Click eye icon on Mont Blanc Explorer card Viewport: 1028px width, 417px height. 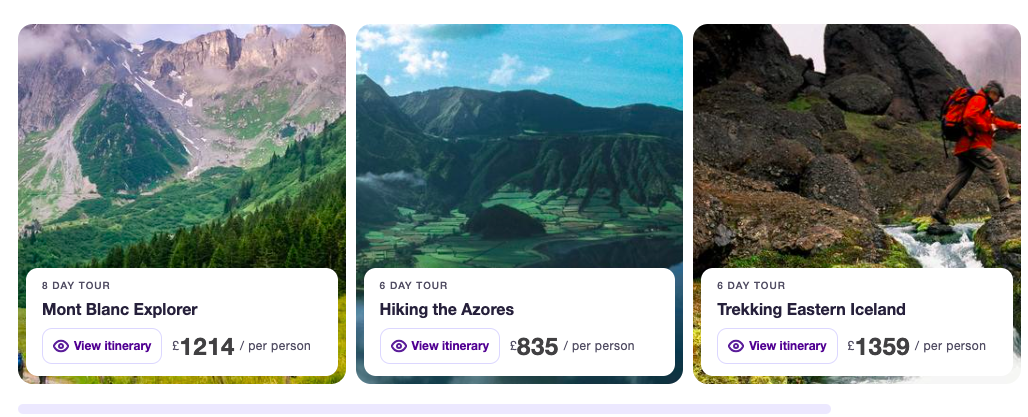tap(61, 346)
